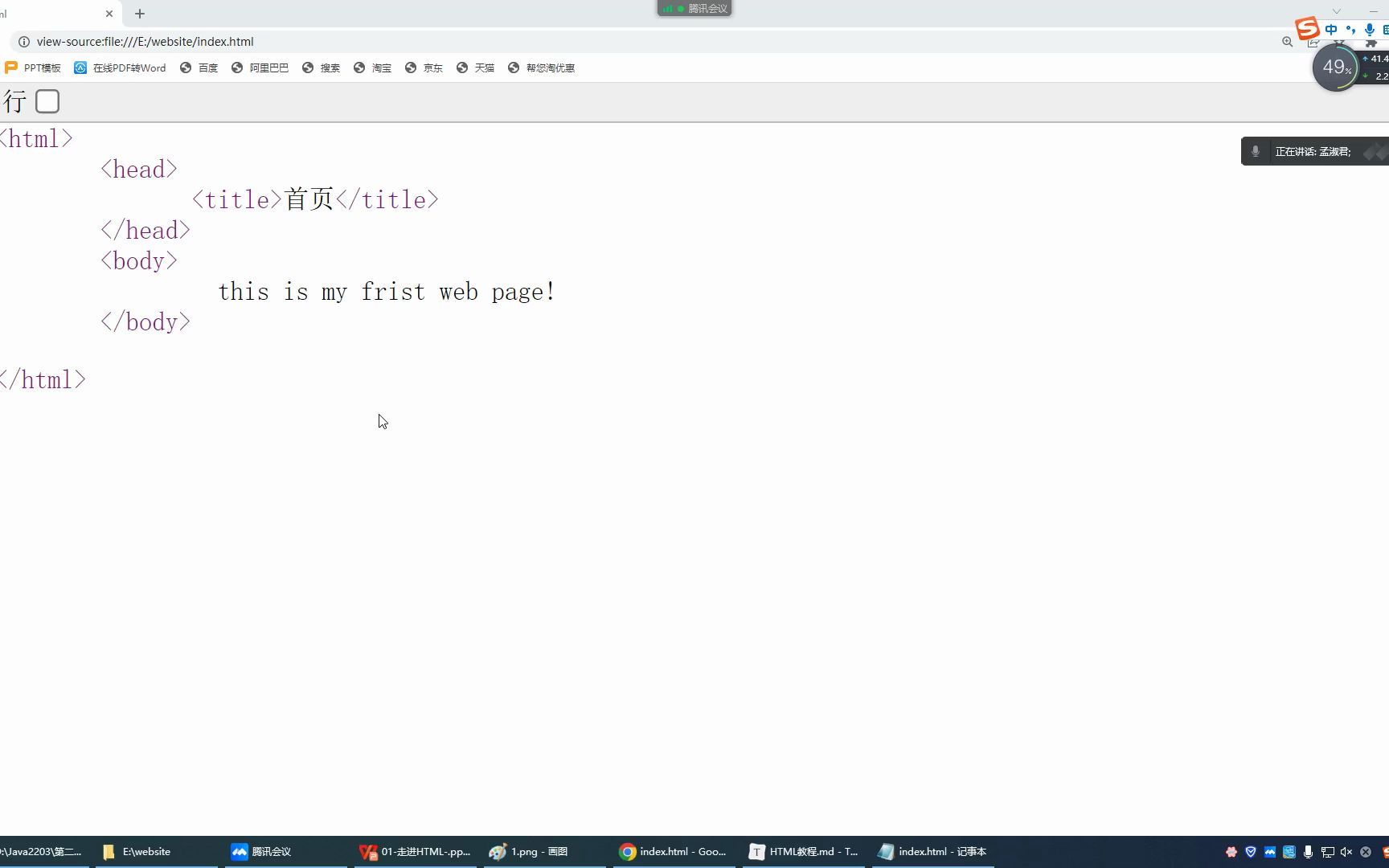Click the Sogou voice input microphone
The image size is (1389, 868).
pyautogui.click(x=1370, y=30)
